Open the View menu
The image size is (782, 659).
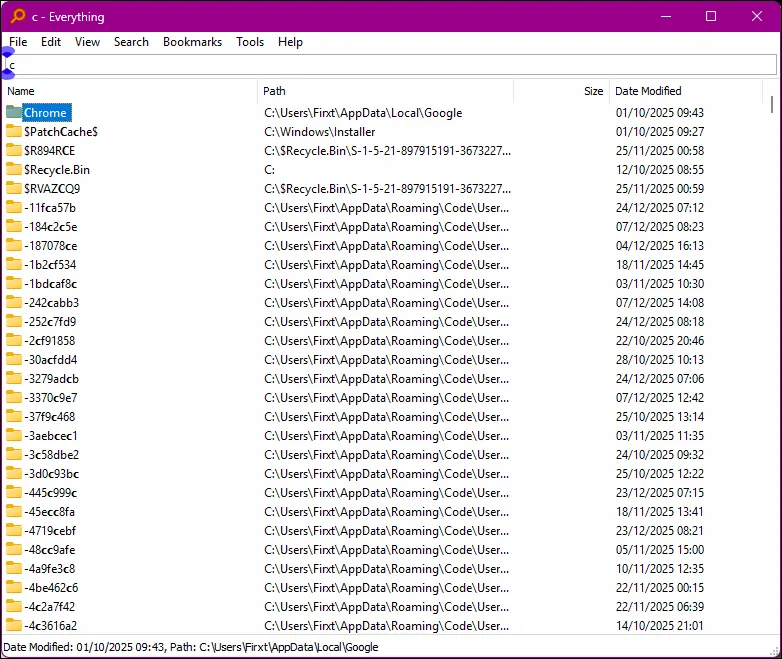(x=87, y=42)
